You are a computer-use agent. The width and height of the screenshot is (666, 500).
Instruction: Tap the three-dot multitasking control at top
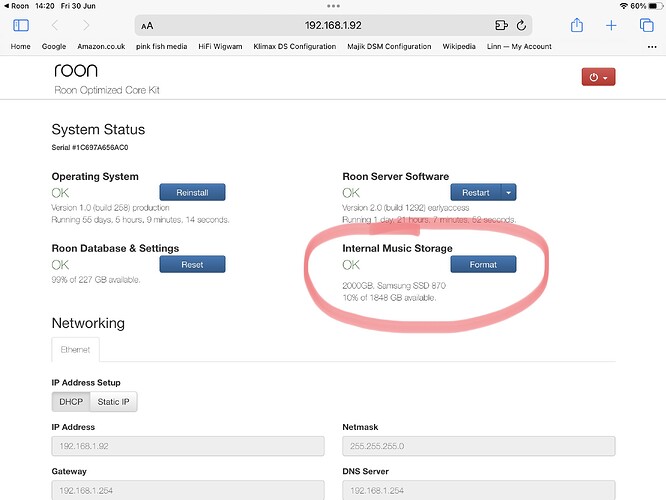pos(333,6)
